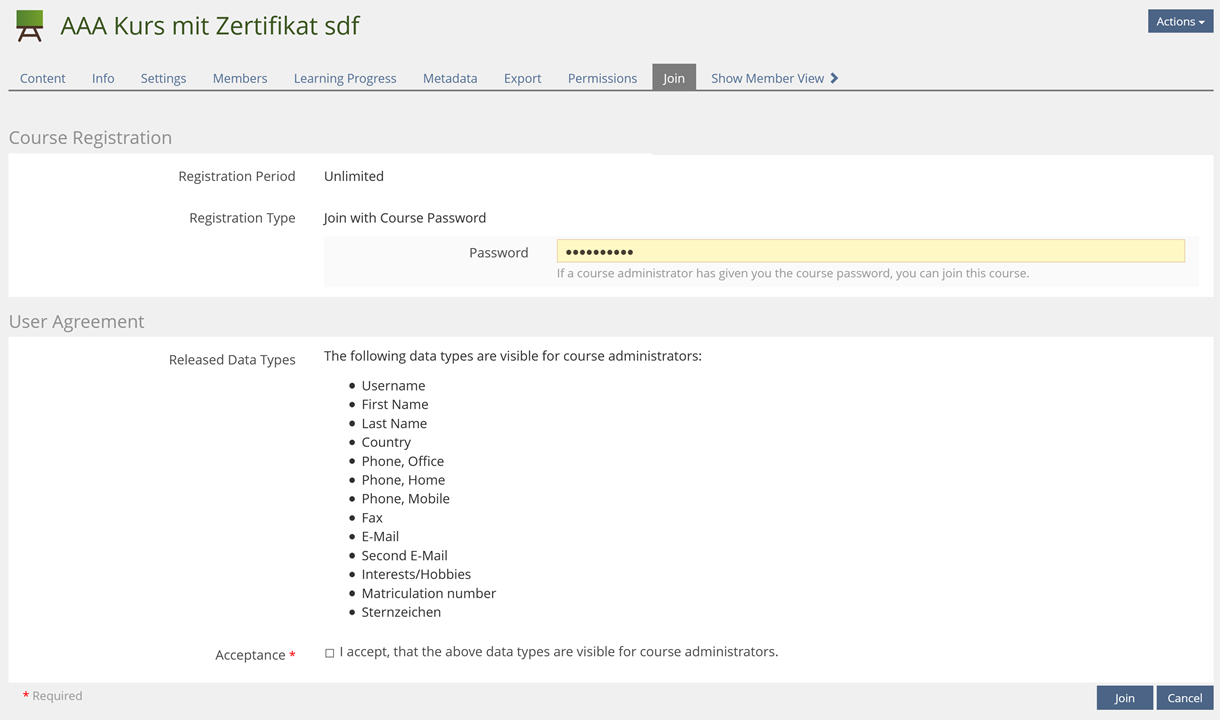Viewport: 1220px width, 720px height.
Task: Click the Show Member View link
Action: coord(767,78)
